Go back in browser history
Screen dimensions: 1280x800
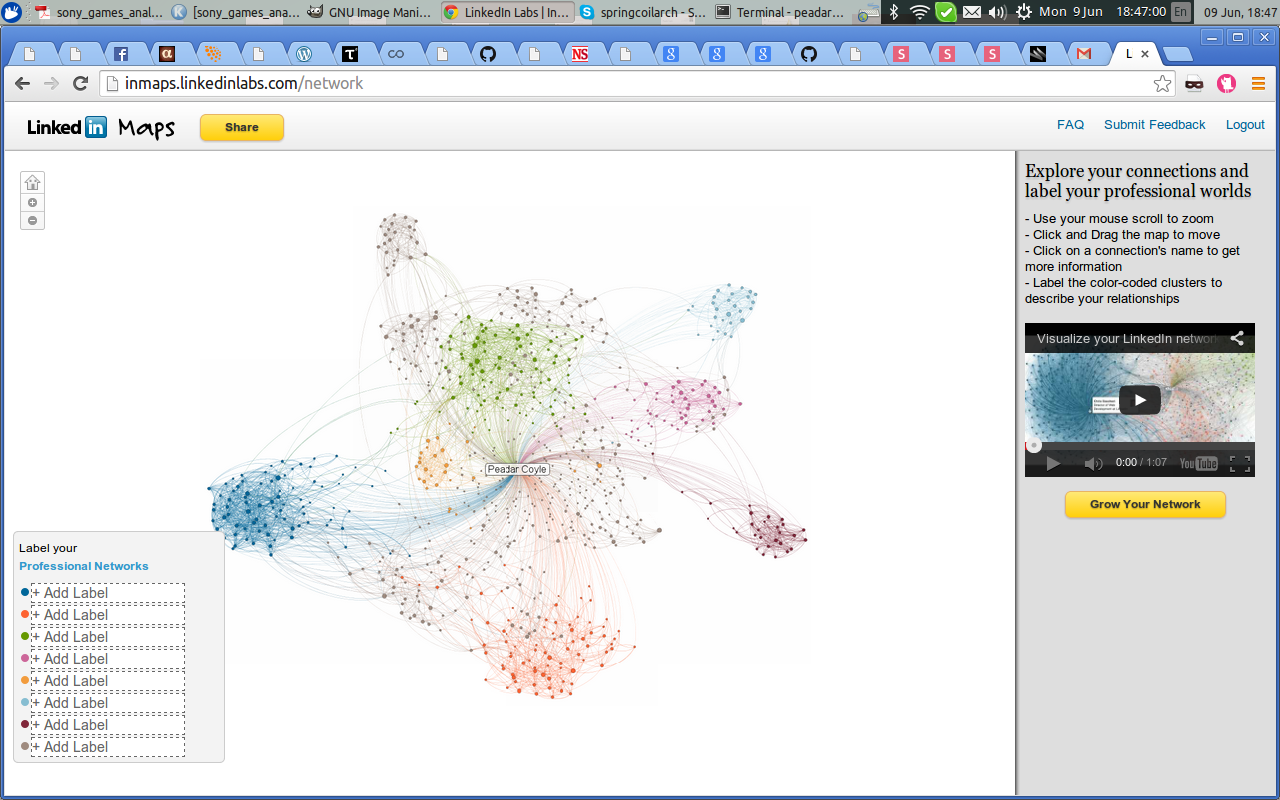point(22,84)
